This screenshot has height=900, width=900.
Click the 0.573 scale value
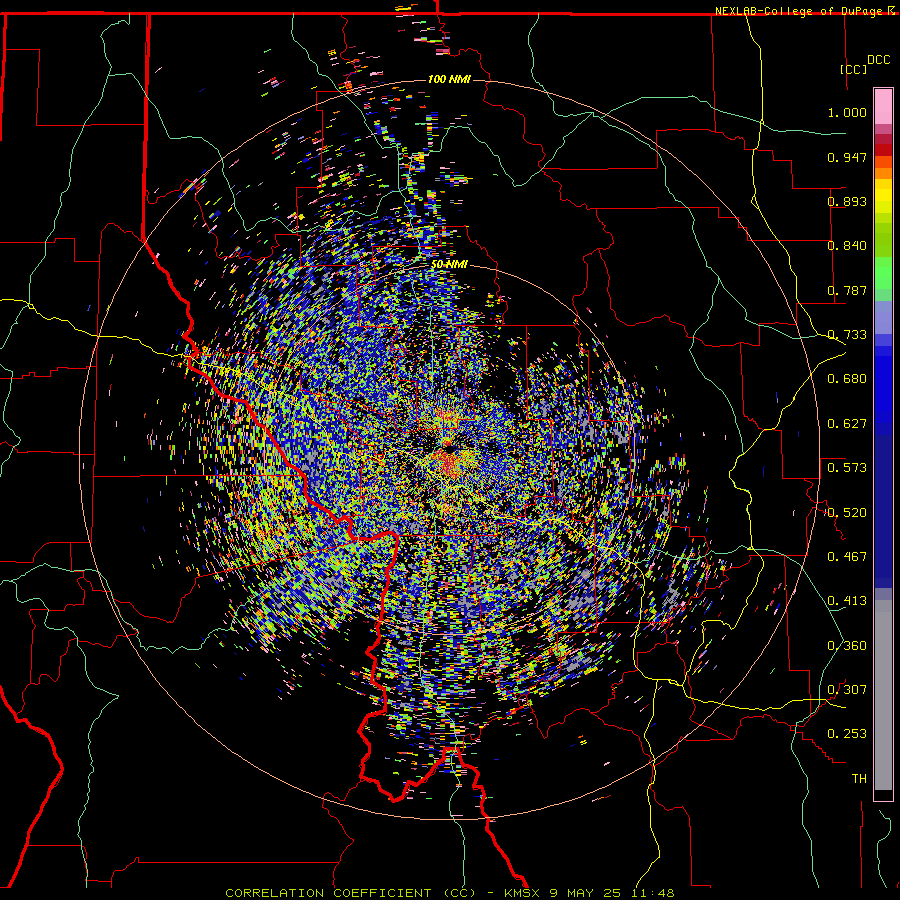(847, 468)
